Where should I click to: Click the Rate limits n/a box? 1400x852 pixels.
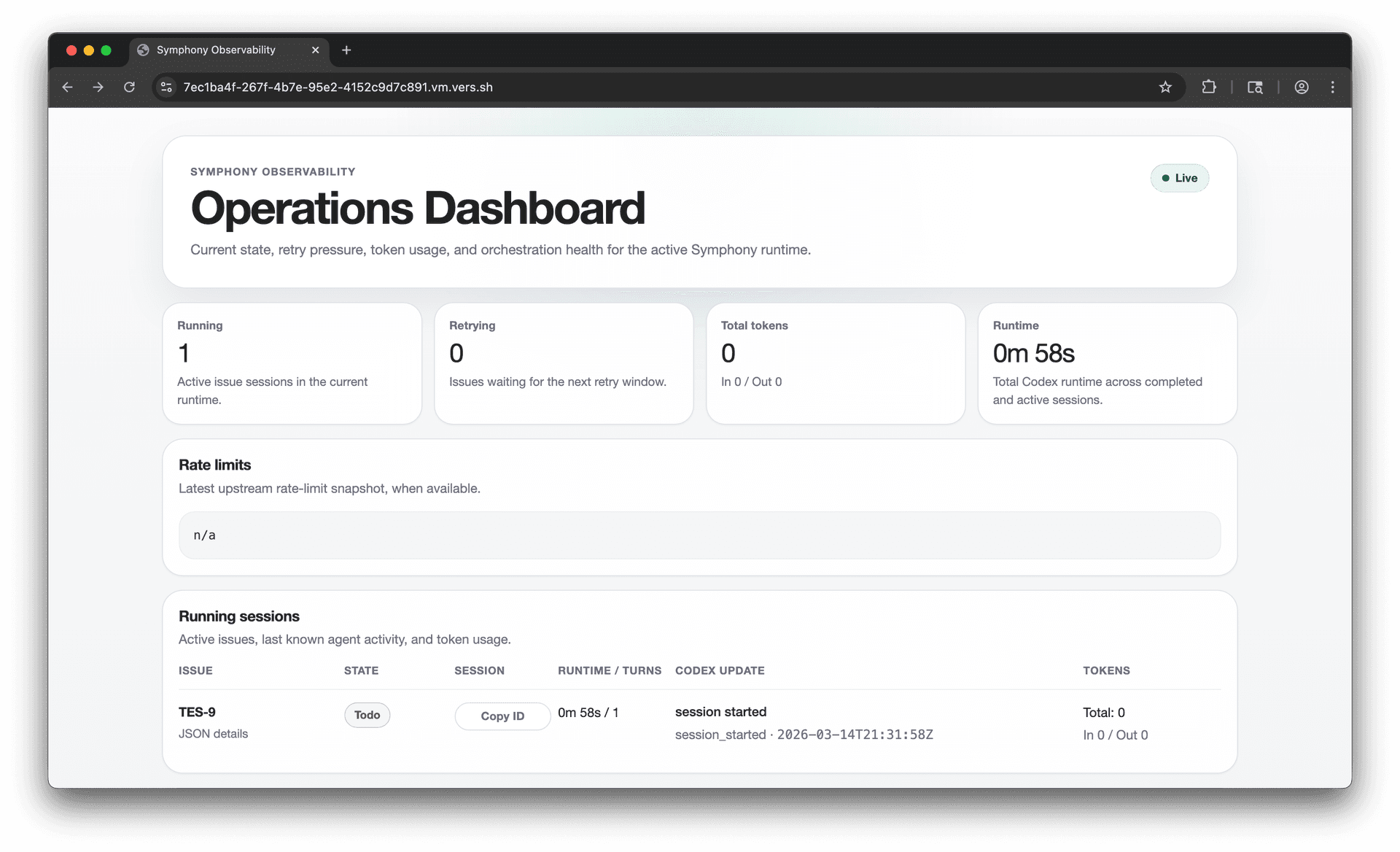[699, 535]
